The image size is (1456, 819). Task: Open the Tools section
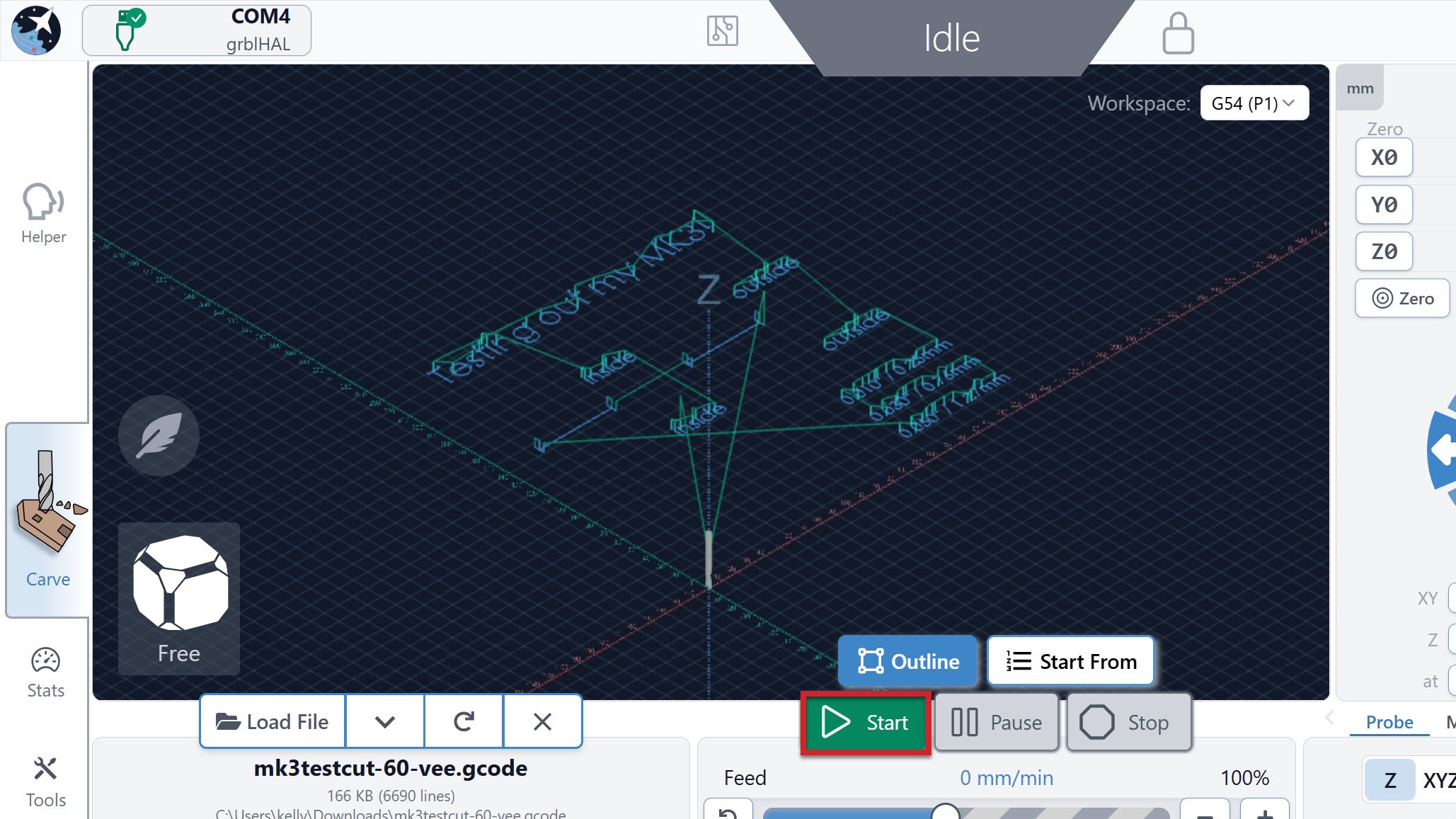click(45, 782)
